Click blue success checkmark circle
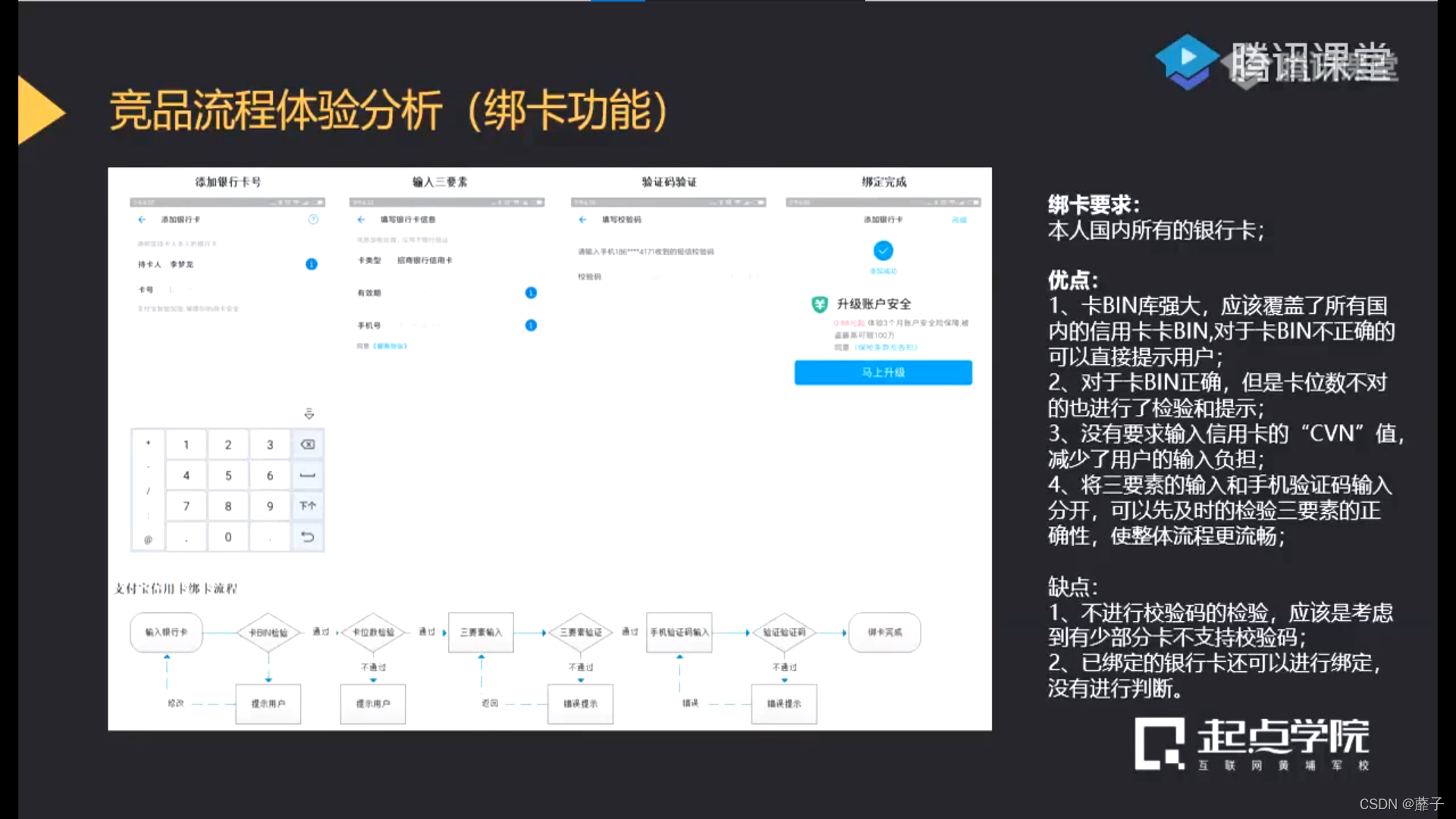The image size is (1456, 819). click(x=883, y=250)
